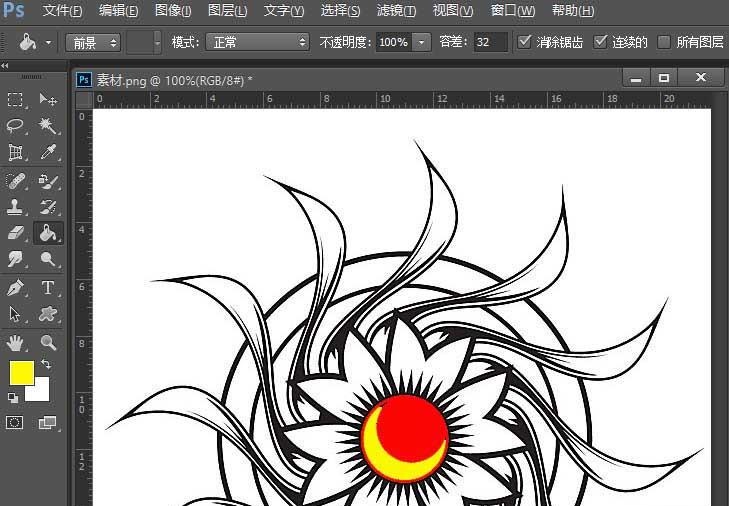Open the 编辑(E) menu
The width and height of the screenshot is (729, 506).
(x=118, y=10)
